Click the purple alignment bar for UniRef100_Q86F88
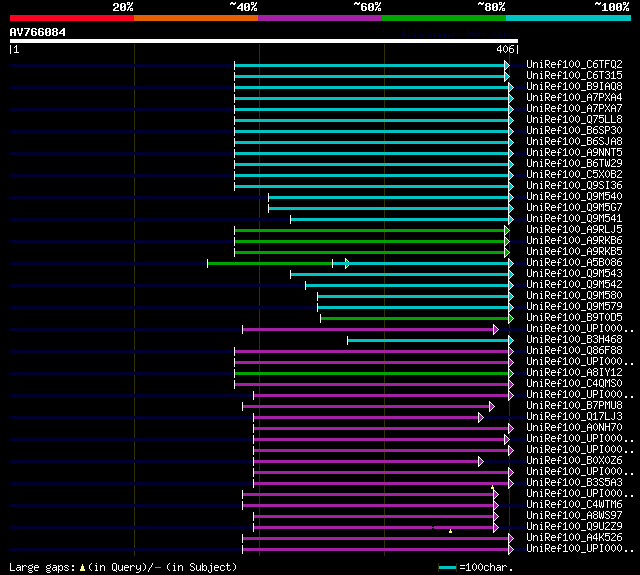The height and width of the screenshot is (575, 640). [371, 351]
